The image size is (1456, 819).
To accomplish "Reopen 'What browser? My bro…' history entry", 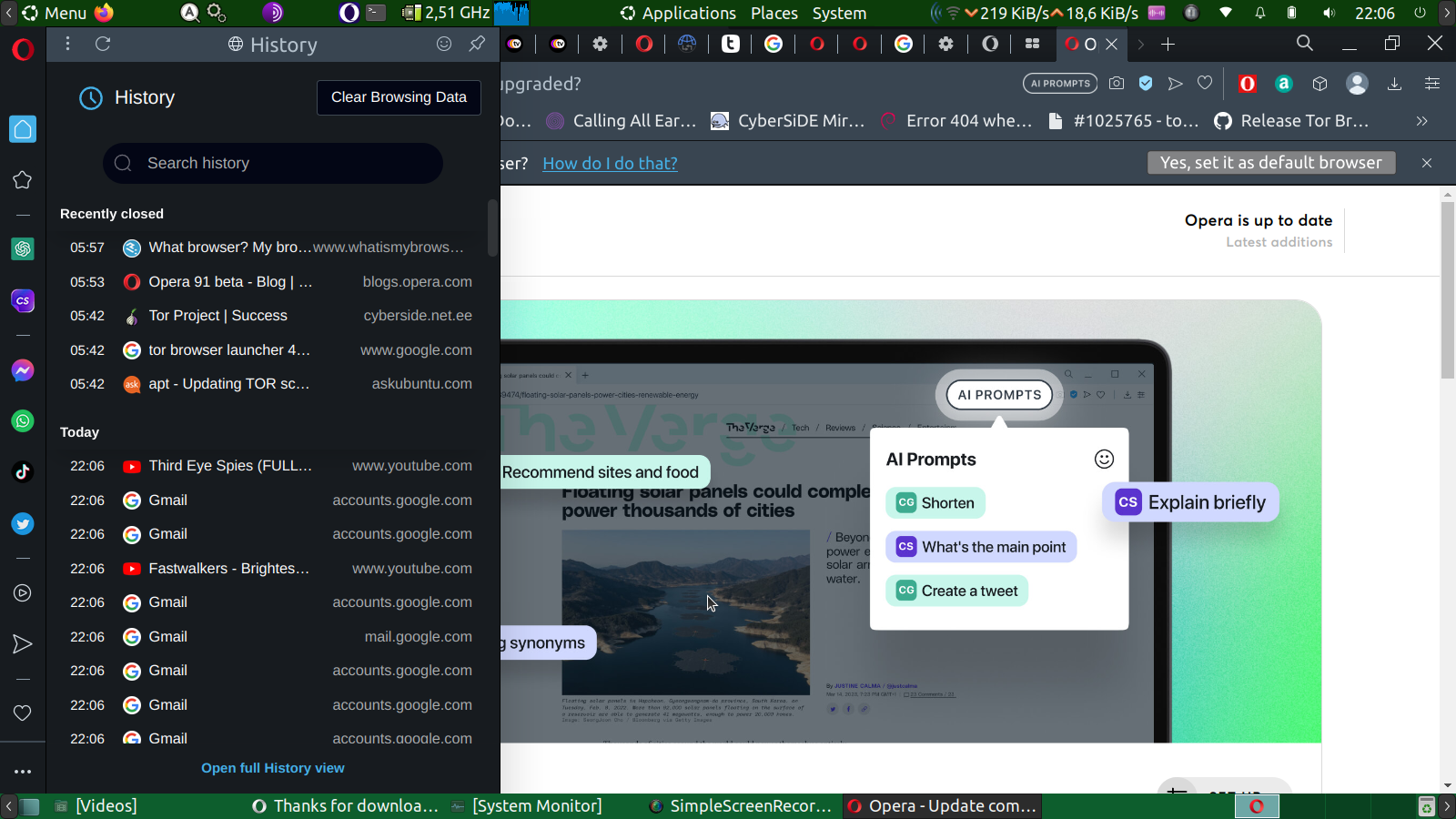I will pyautogui.click(x=271, y=248).
